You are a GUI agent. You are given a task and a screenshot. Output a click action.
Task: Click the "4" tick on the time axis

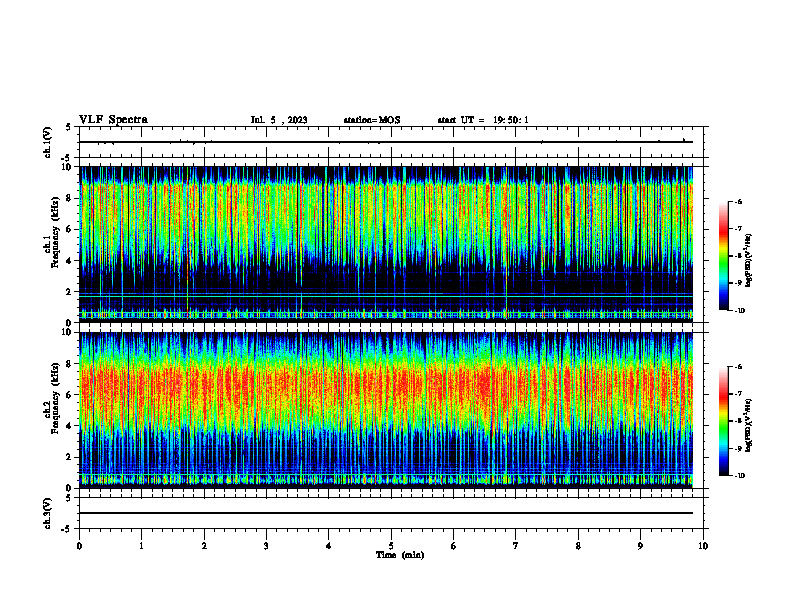click(x=328, y=546)
